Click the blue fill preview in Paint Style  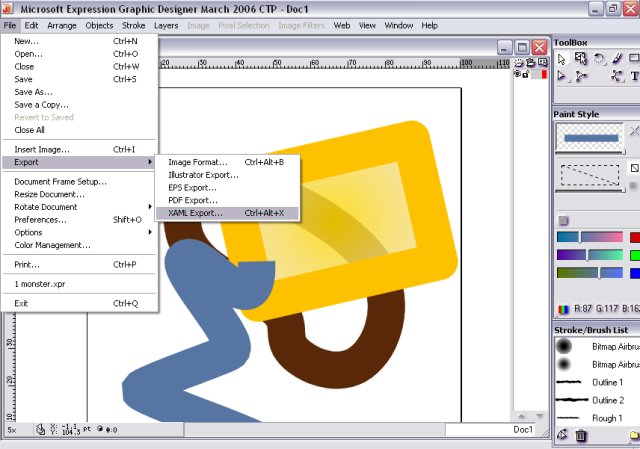pyautogui.click(x=588, y=139)
